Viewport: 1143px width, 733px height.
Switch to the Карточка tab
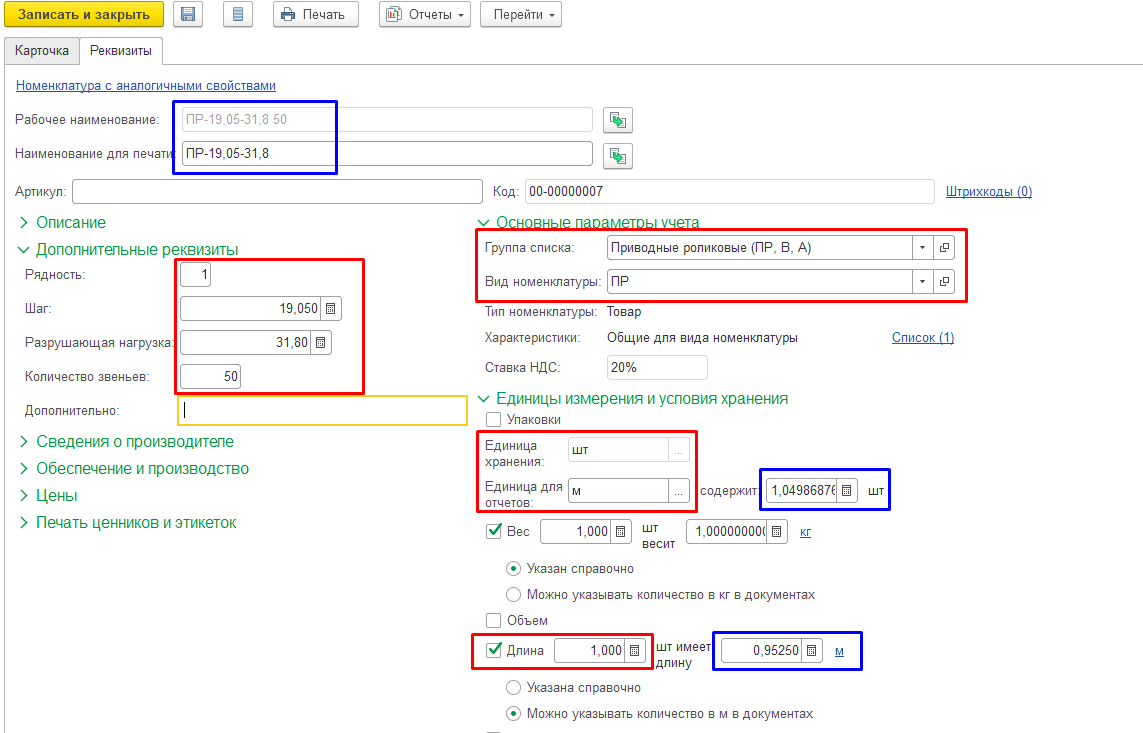click(x=42, y=50)
